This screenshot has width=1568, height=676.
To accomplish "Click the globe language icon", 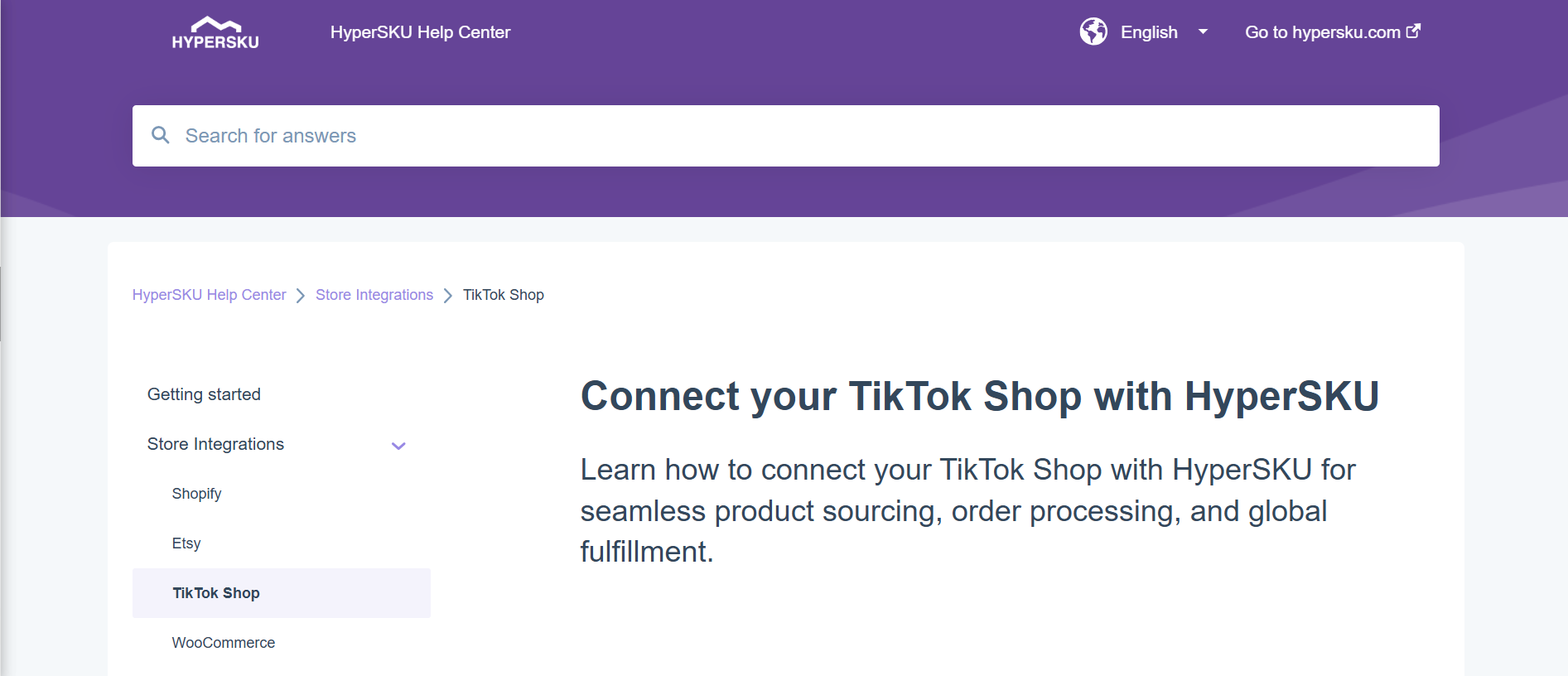I will pyautogui.click(x=1093, y=31).
